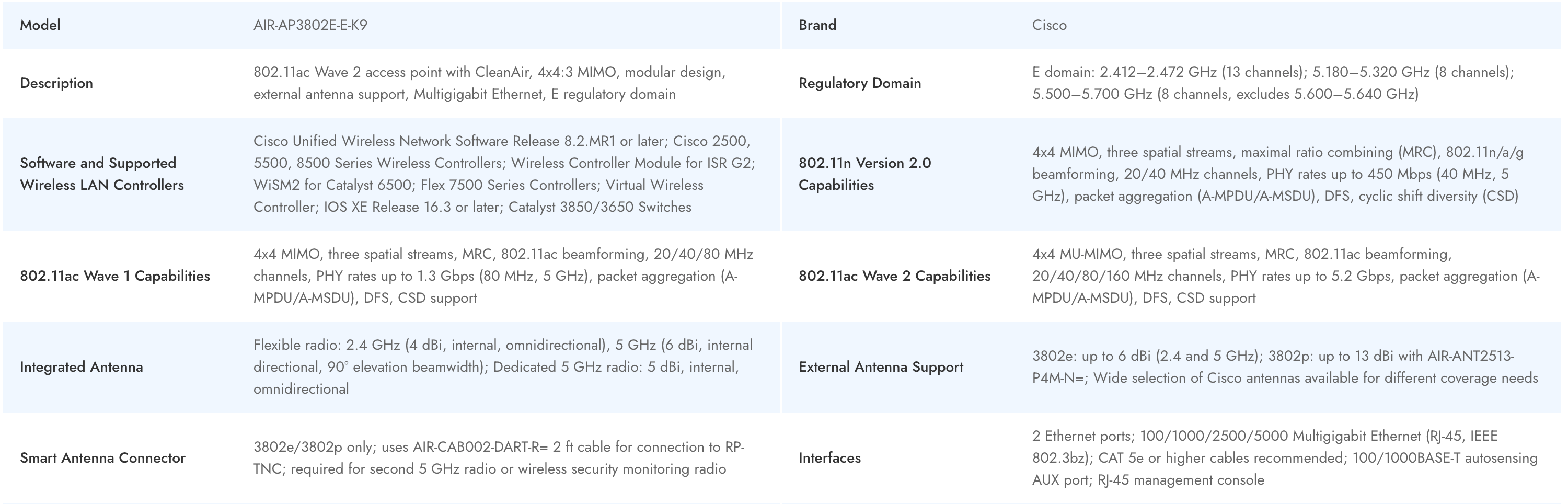
Task: Click the 802.11ac Wave 2 access point description text
Action: pyautogui.click(x=489, y=83)
